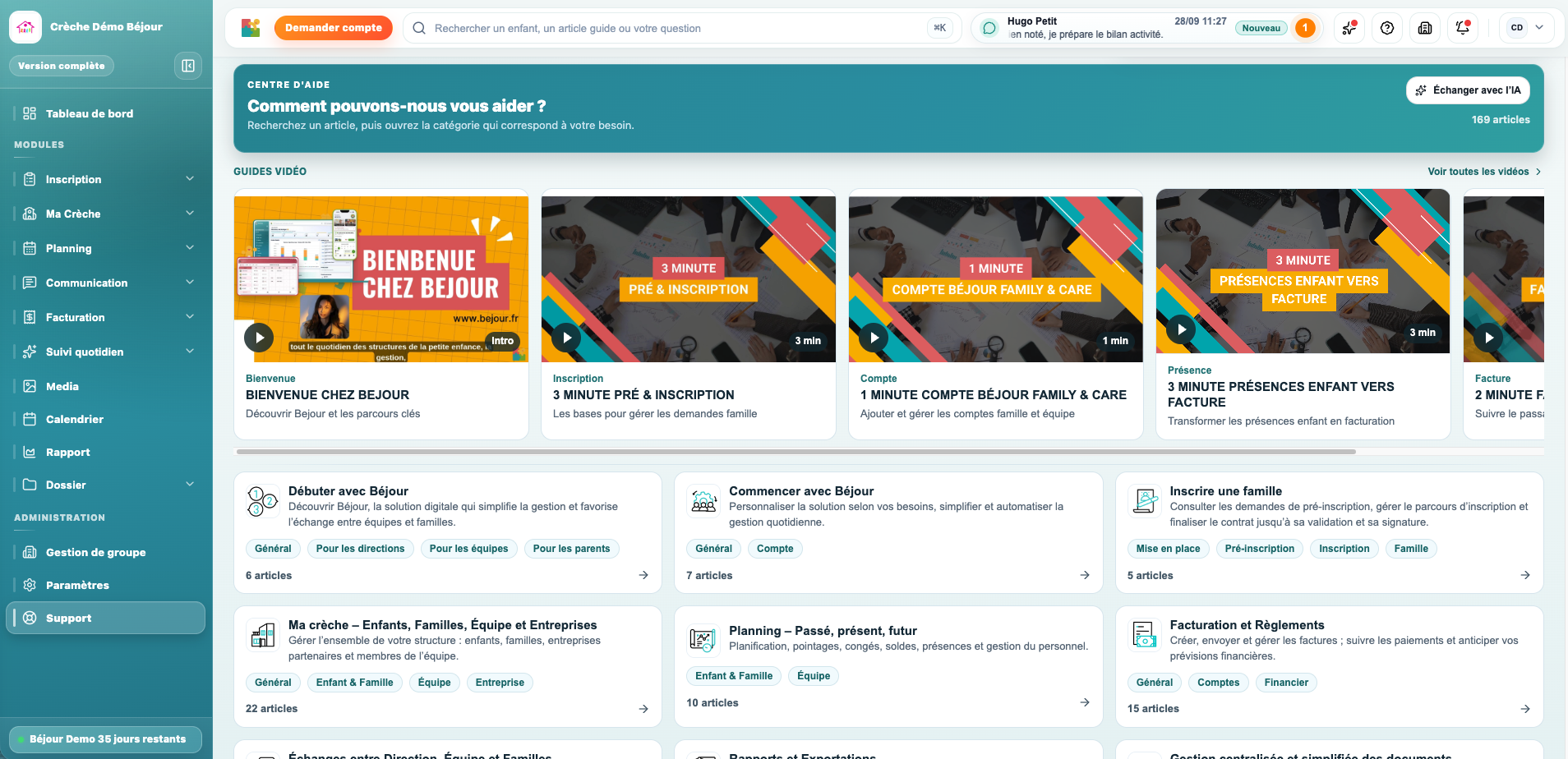Open Voir toutes les vidéos link

pos(1484,172)
